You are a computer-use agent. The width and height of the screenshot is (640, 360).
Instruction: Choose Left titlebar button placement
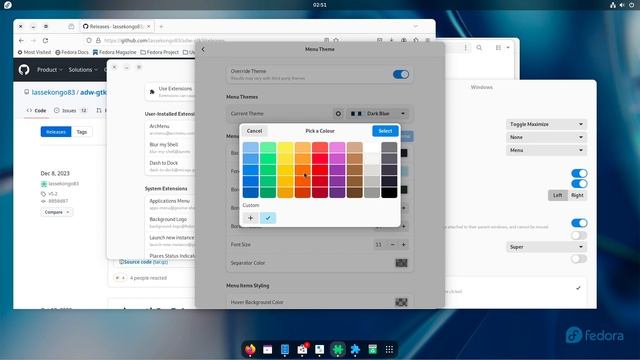[x=558, y=195]
